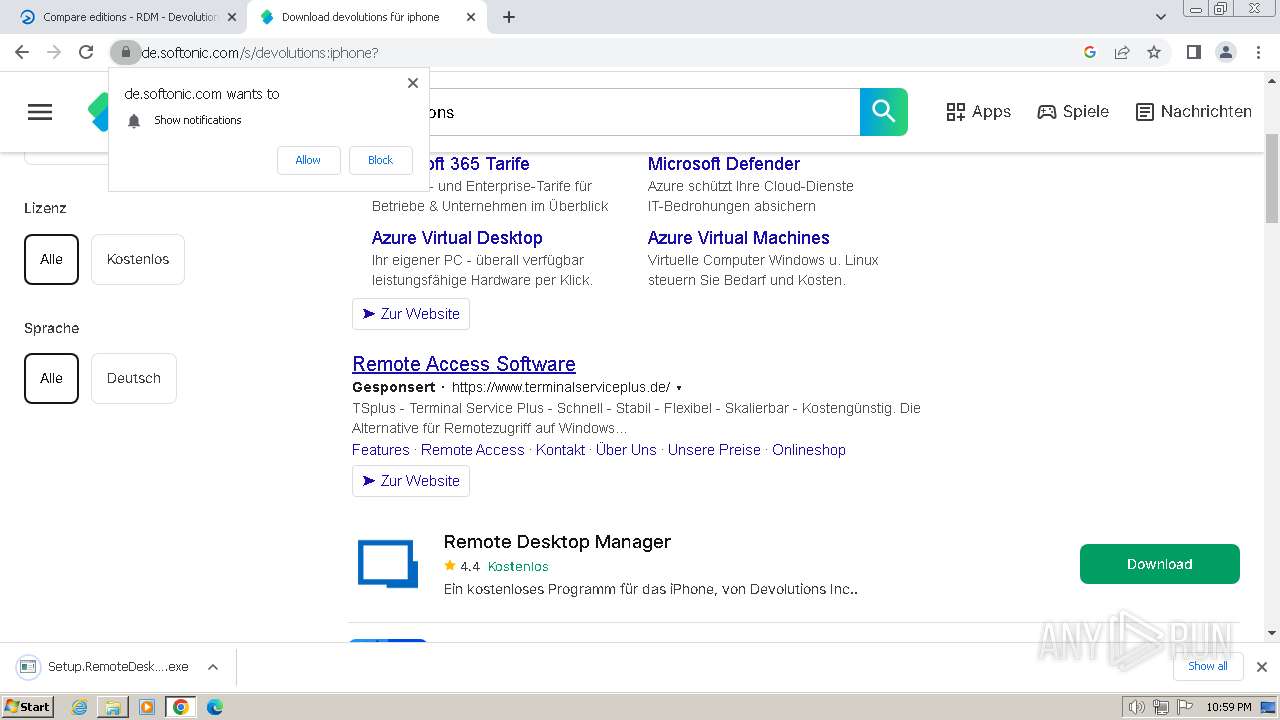Open the Chrome profile avatar
This screenshot has height=720, width=1280.
point(1225,52)
